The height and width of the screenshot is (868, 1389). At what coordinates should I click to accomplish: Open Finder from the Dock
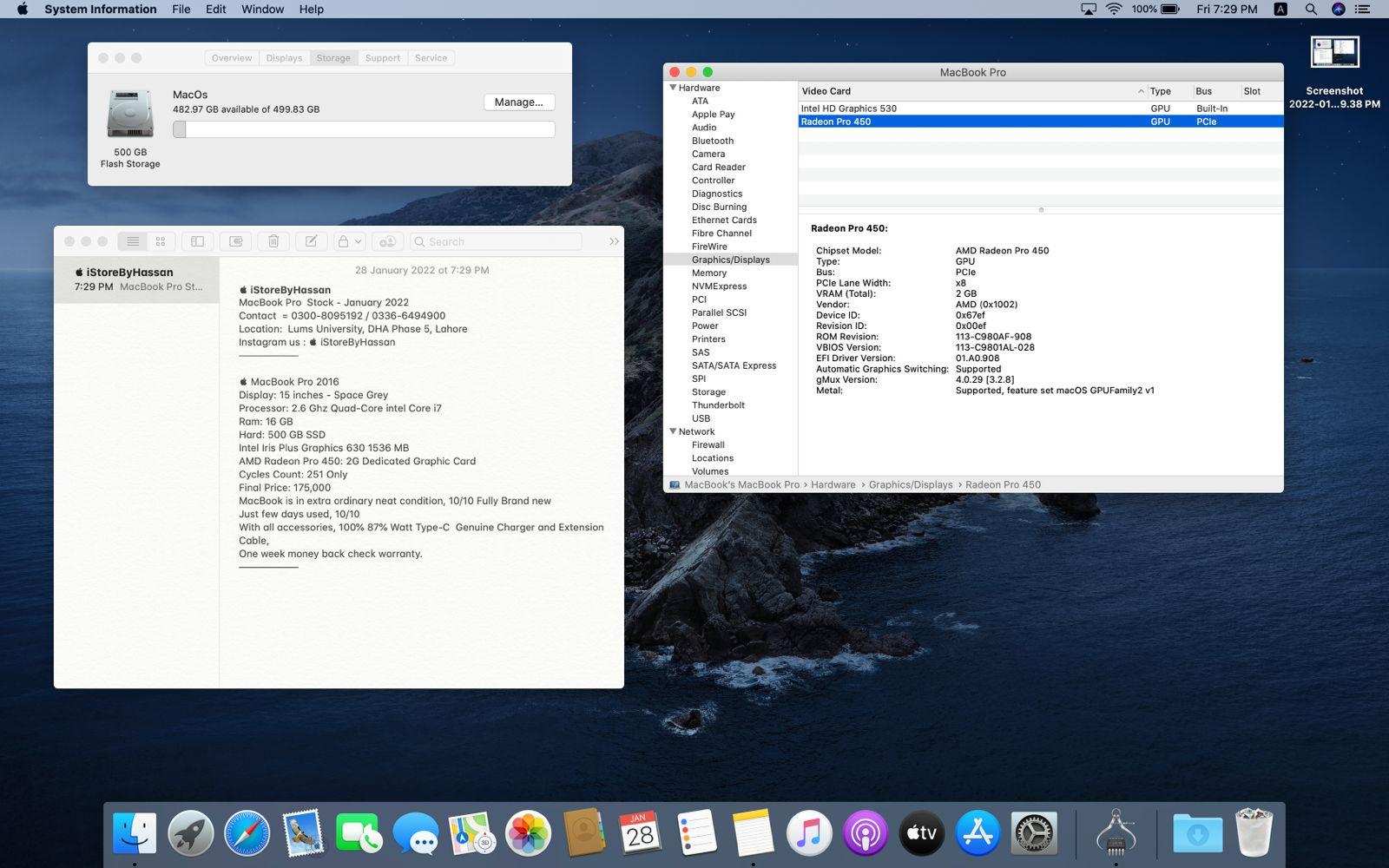(x=135, y=833)
